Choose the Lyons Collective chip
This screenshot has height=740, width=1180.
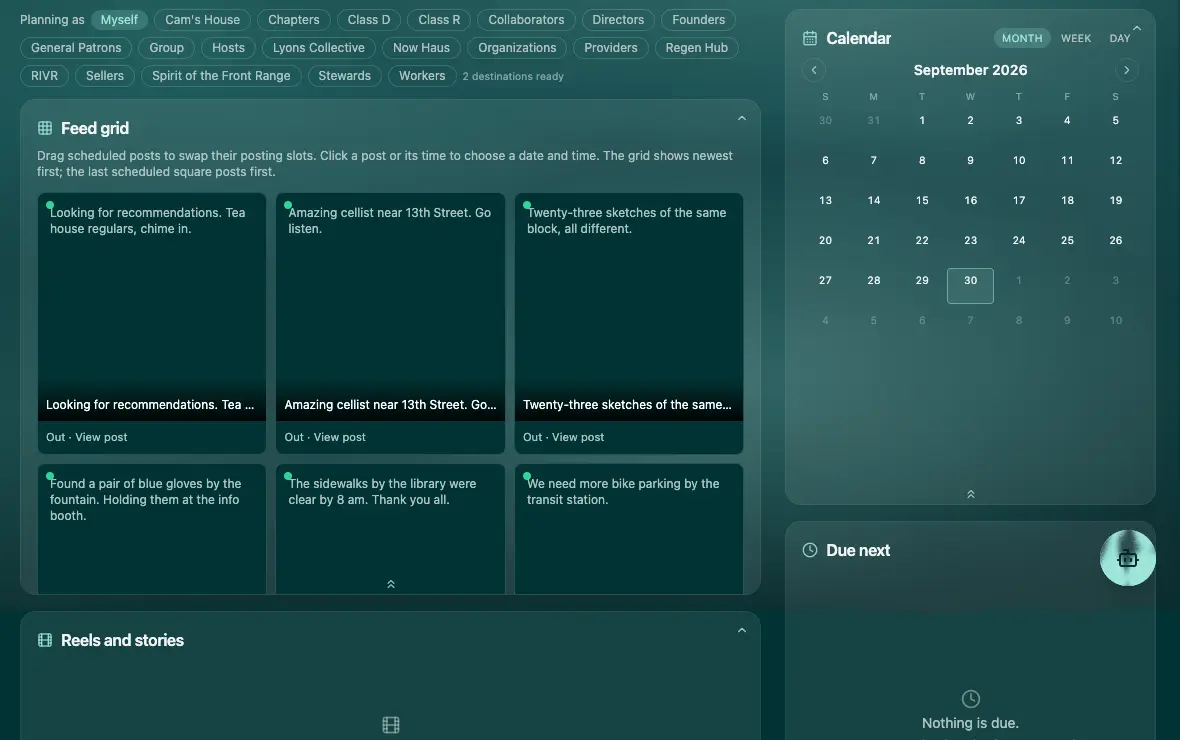318,47
